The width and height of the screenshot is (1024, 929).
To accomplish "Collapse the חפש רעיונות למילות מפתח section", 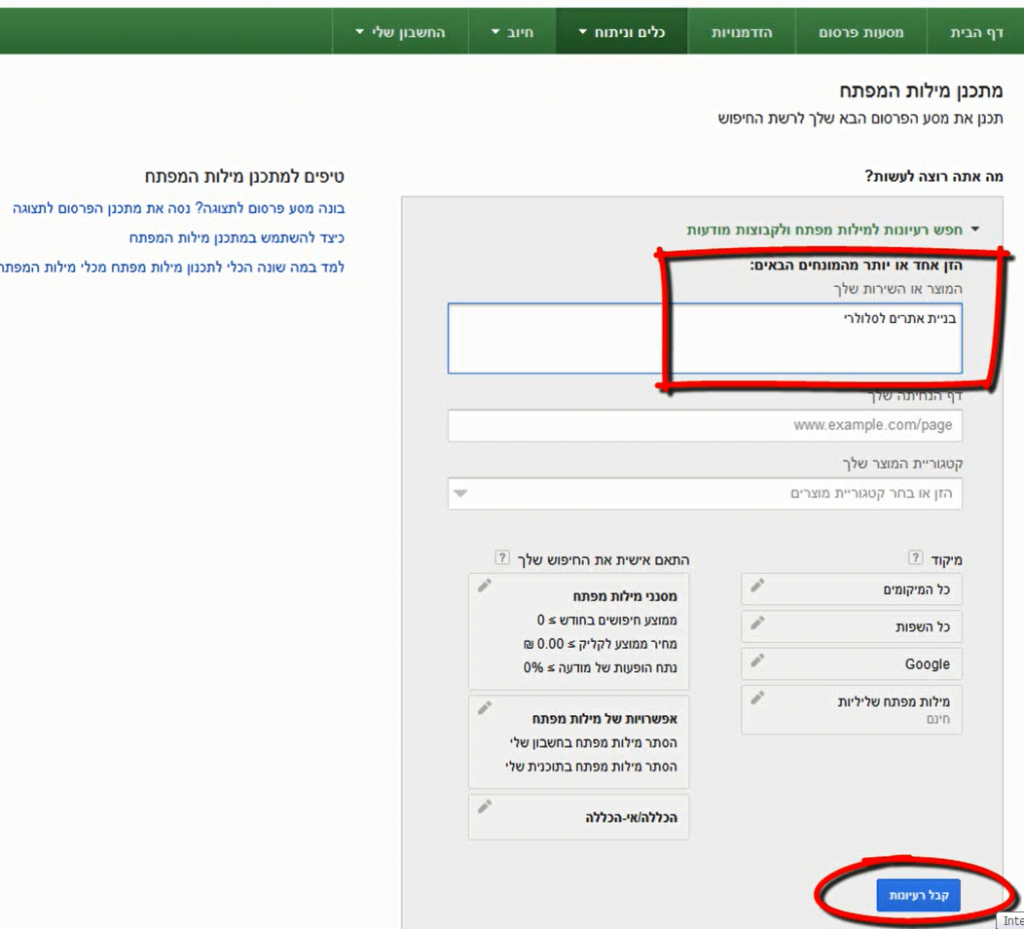I will pyautogui.click(x=975, y=229).
